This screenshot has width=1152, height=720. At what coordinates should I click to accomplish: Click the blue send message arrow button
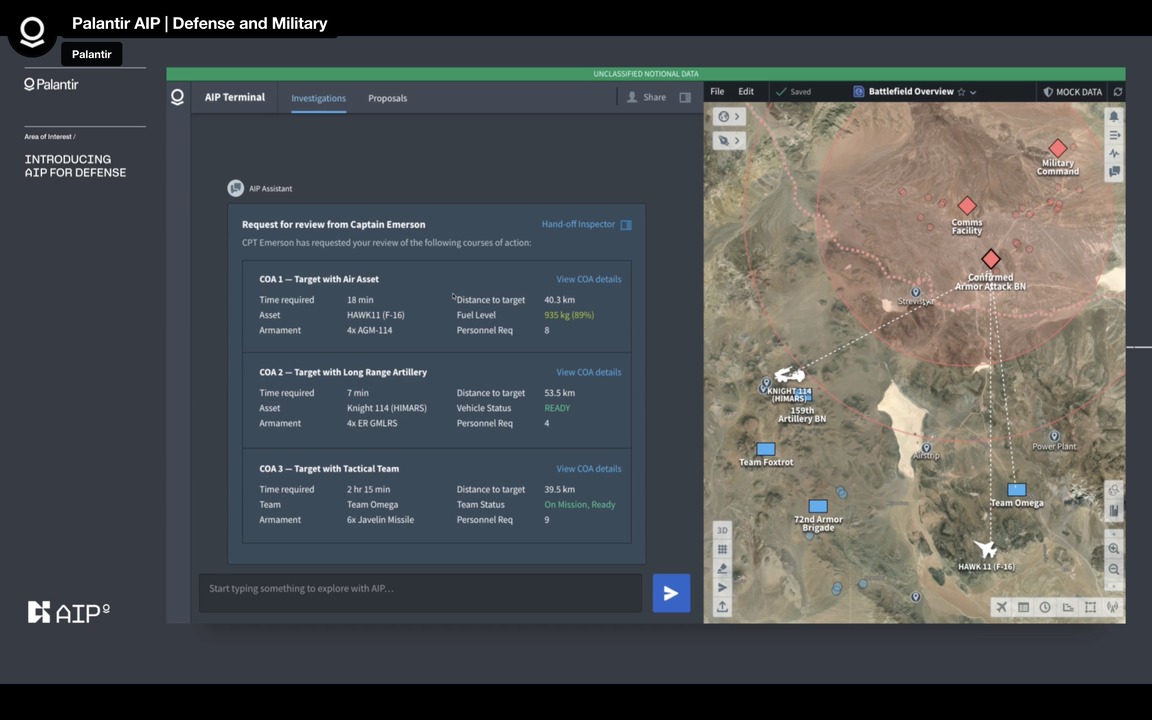tap(671, 593)
